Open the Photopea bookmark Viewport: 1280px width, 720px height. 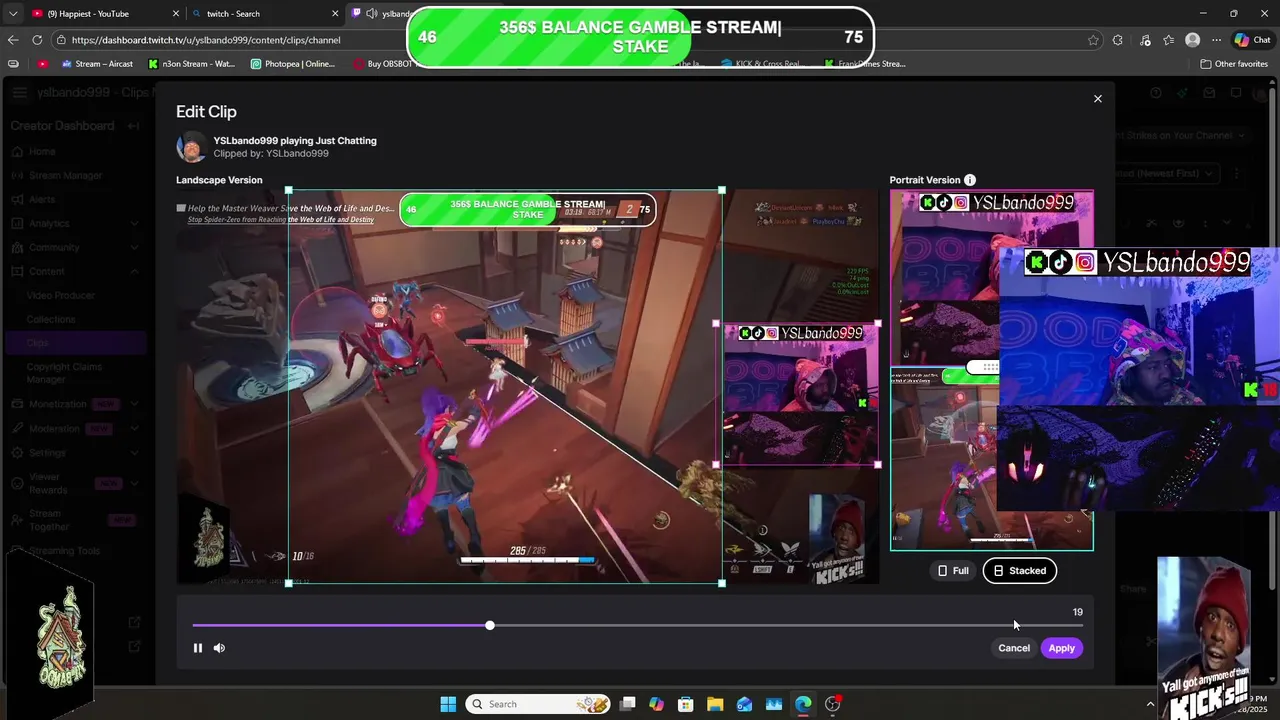pos(292,64)
